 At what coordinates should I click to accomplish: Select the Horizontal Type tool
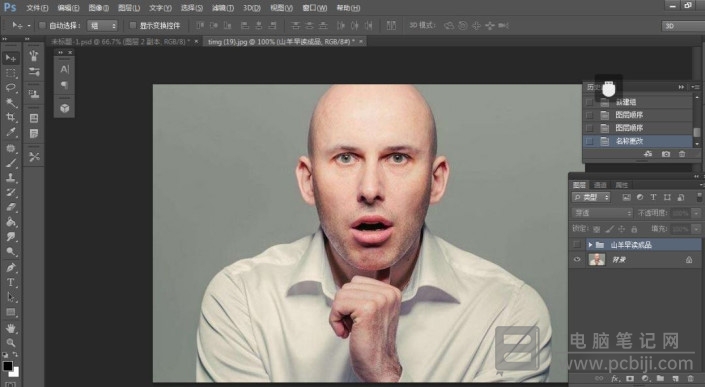(10, 283)
